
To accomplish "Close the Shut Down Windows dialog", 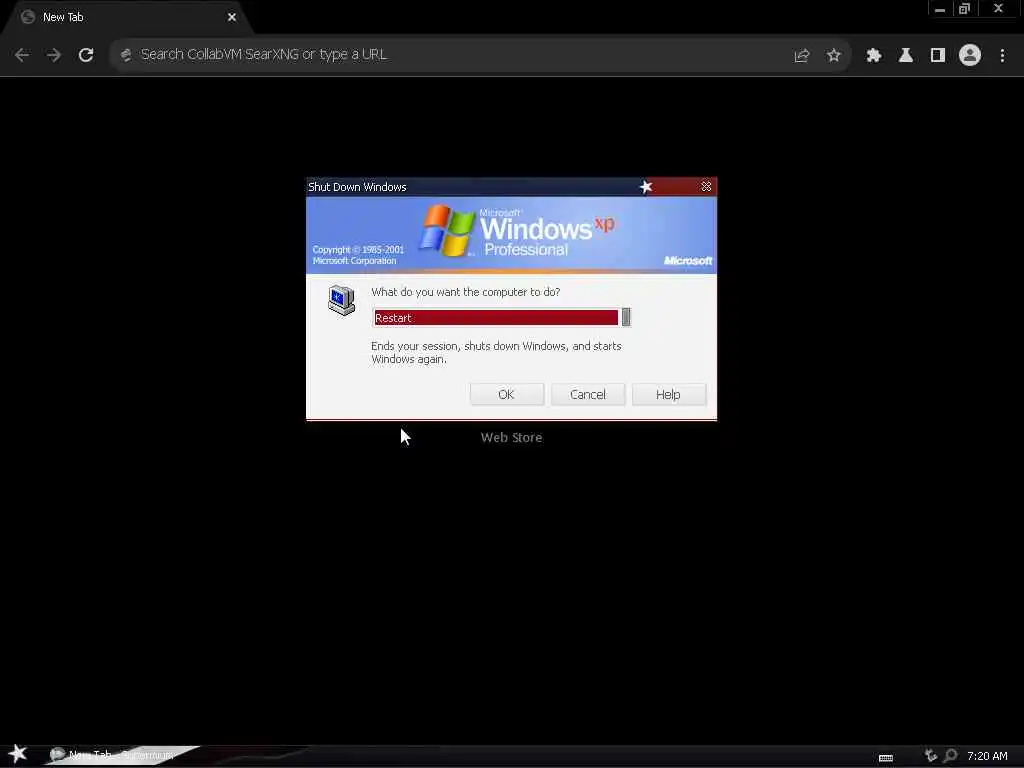I will 706,187.
